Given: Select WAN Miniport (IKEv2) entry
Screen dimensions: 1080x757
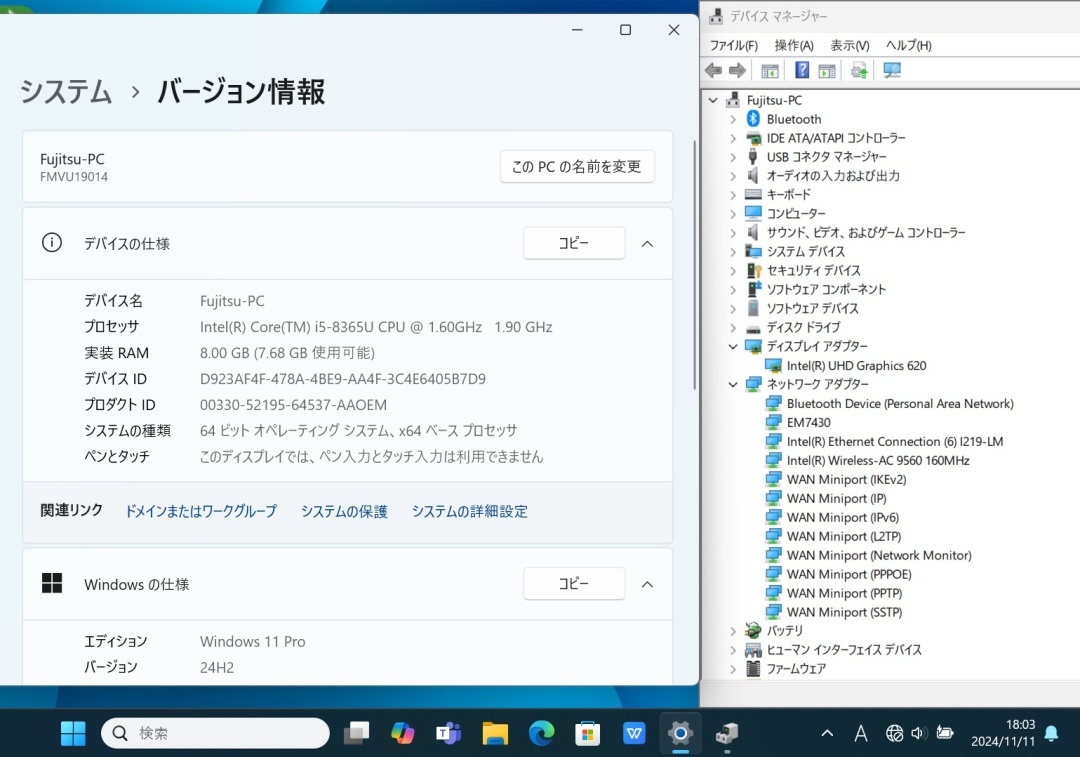Looking at the screenshot, I should point(847,479).
